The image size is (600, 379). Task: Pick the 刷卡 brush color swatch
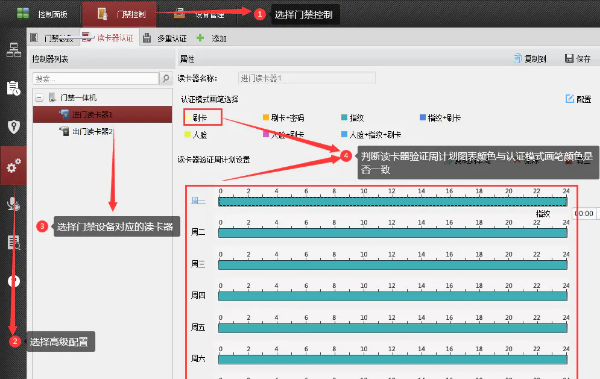click(x=188, y=117)
